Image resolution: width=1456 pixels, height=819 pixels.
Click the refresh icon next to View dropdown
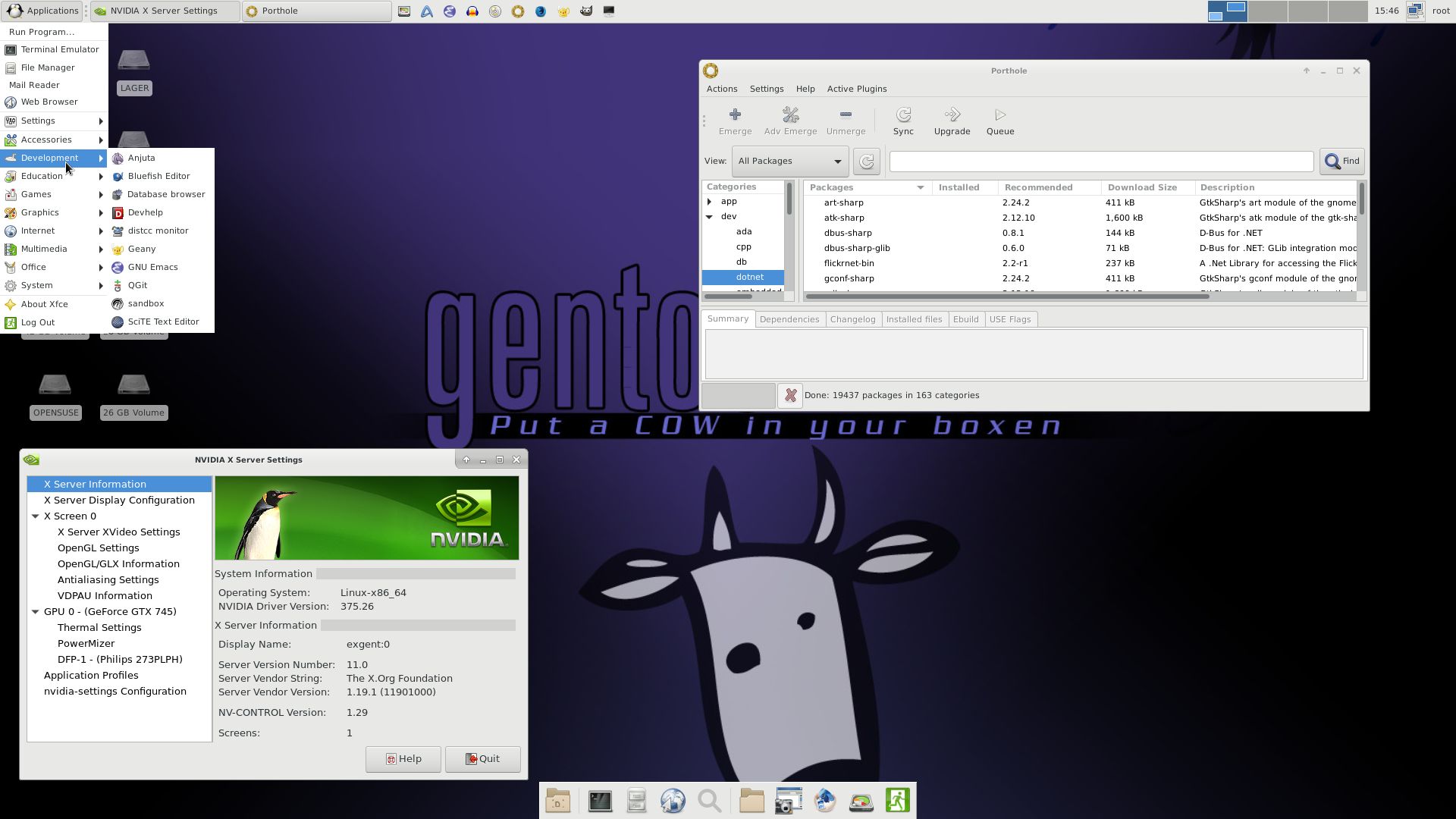pos(866,161)
